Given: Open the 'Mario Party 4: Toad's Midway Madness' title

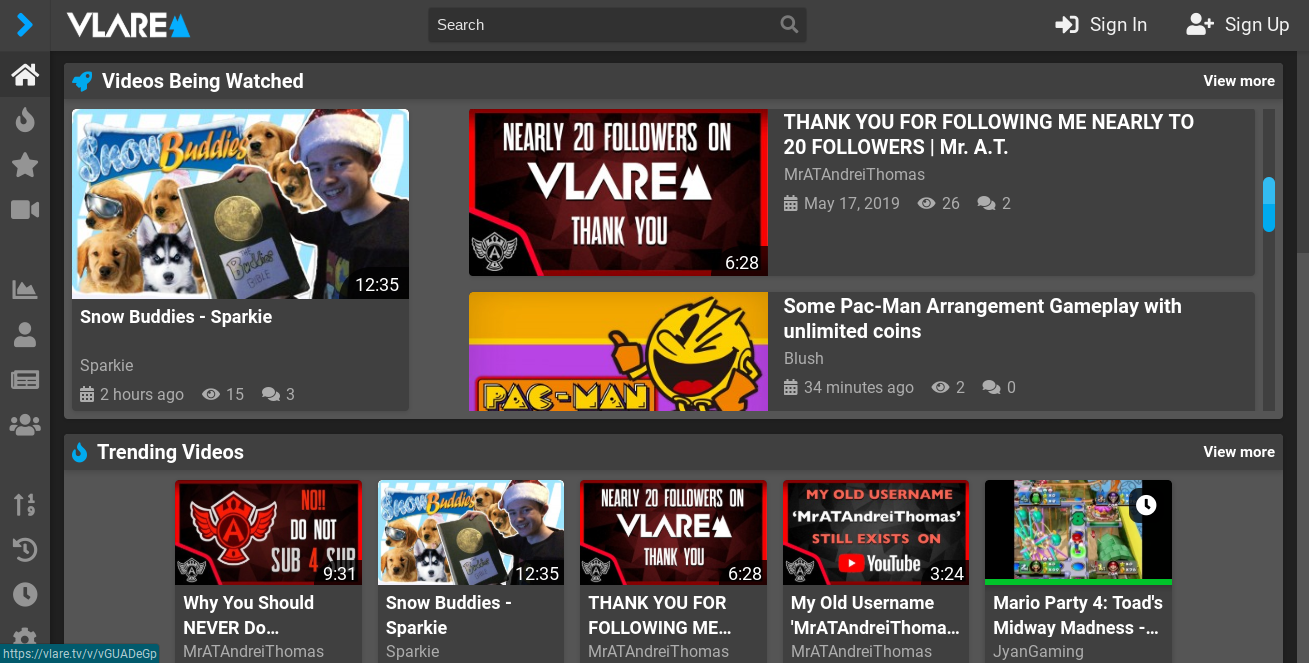Looking at the screenshot, I should (x=1078, y=615).
